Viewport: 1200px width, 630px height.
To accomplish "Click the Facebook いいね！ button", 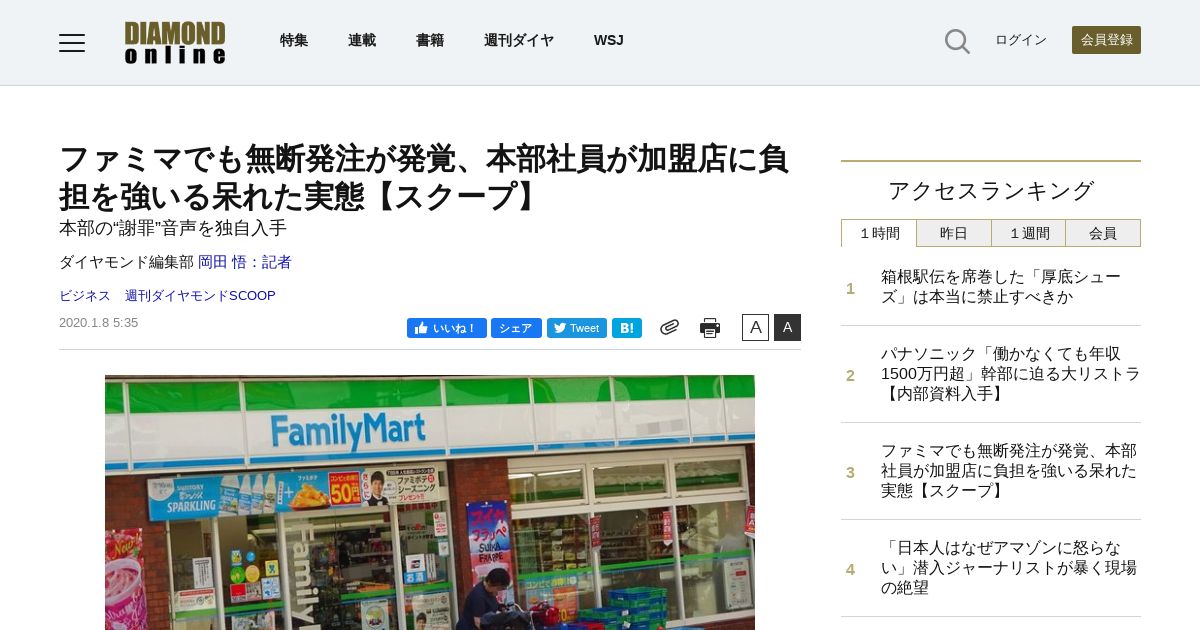I will point(447,328).
